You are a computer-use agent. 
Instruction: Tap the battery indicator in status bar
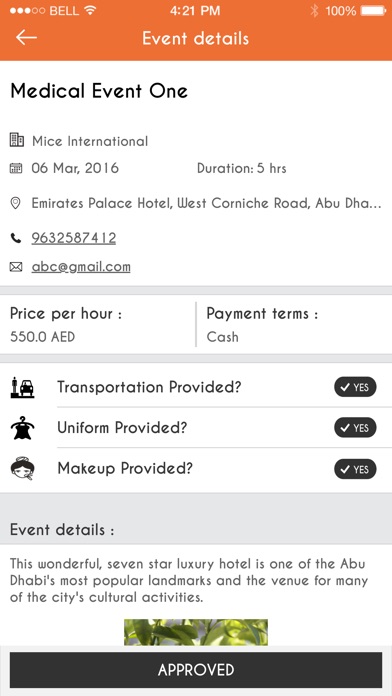coord(373,11)
